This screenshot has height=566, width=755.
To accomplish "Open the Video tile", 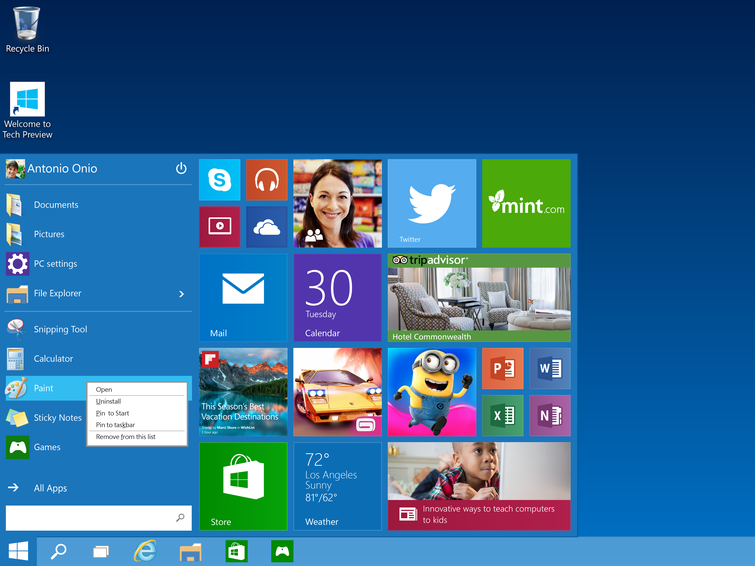I will point(220,227).
